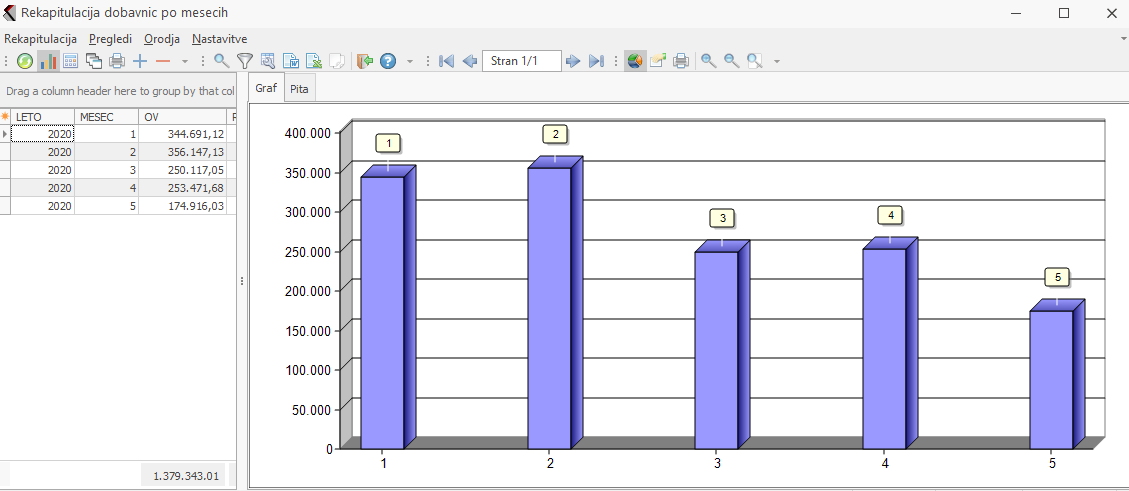
Task: Expand dropdown after zoom icons
Action: [x=777, y=62]
